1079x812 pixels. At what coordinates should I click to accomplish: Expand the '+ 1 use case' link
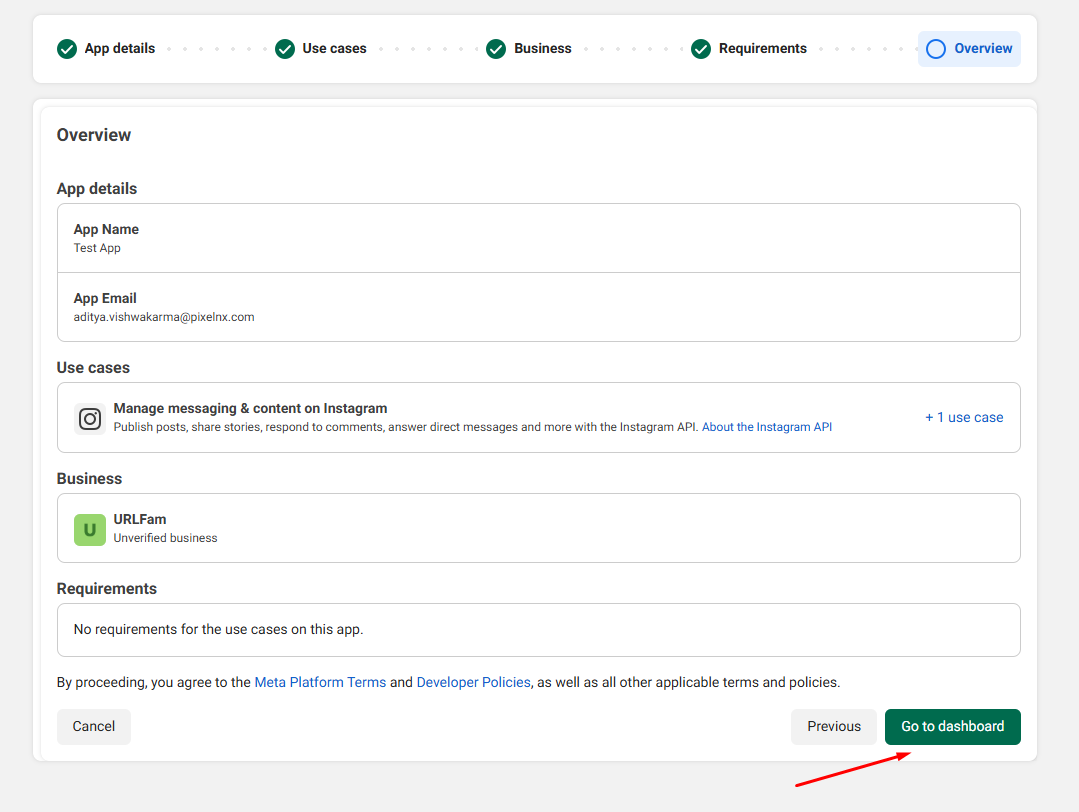964,418
